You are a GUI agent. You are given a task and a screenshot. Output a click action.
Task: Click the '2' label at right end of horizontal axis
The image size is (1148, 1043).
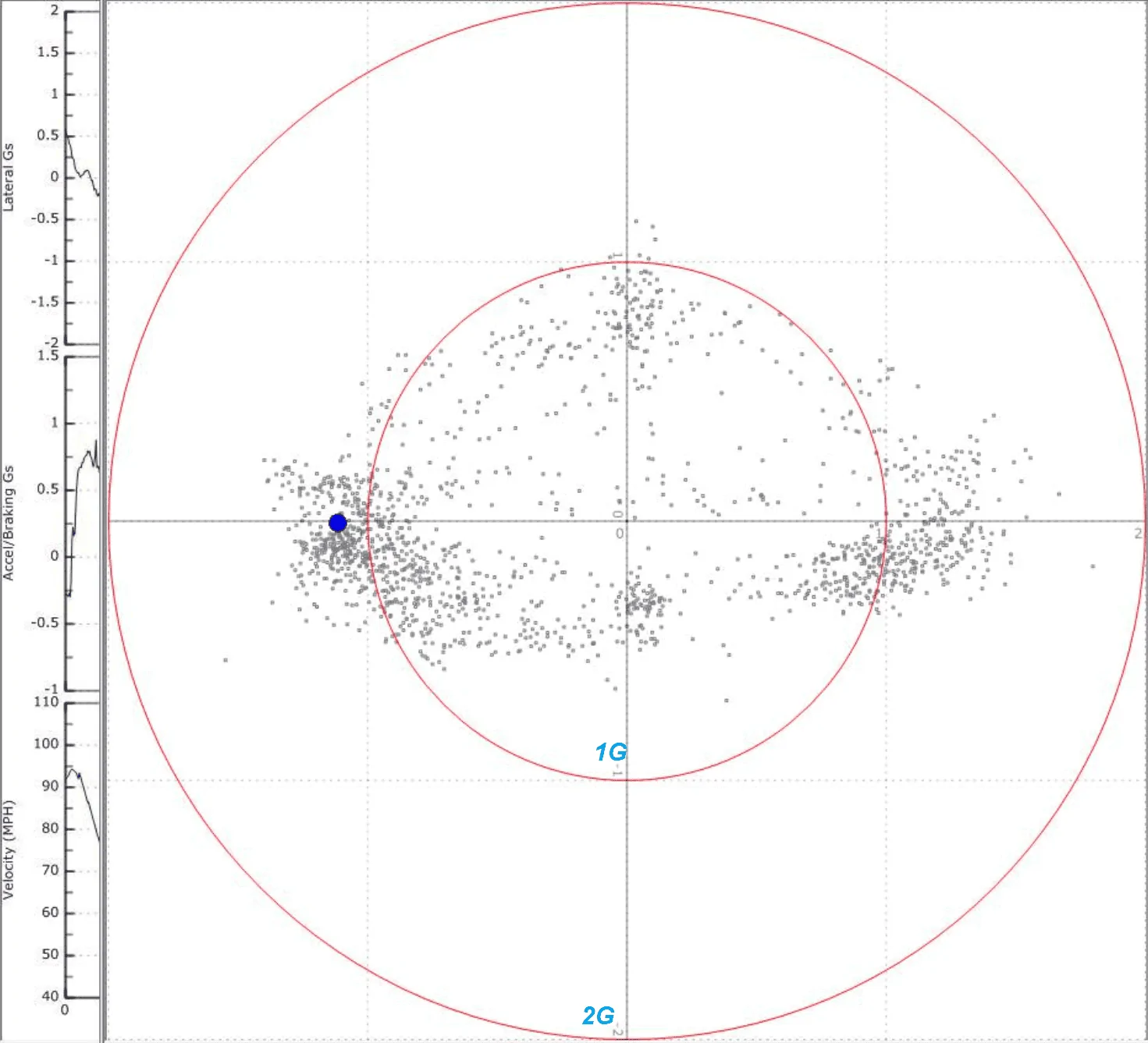pos(1138,534)
